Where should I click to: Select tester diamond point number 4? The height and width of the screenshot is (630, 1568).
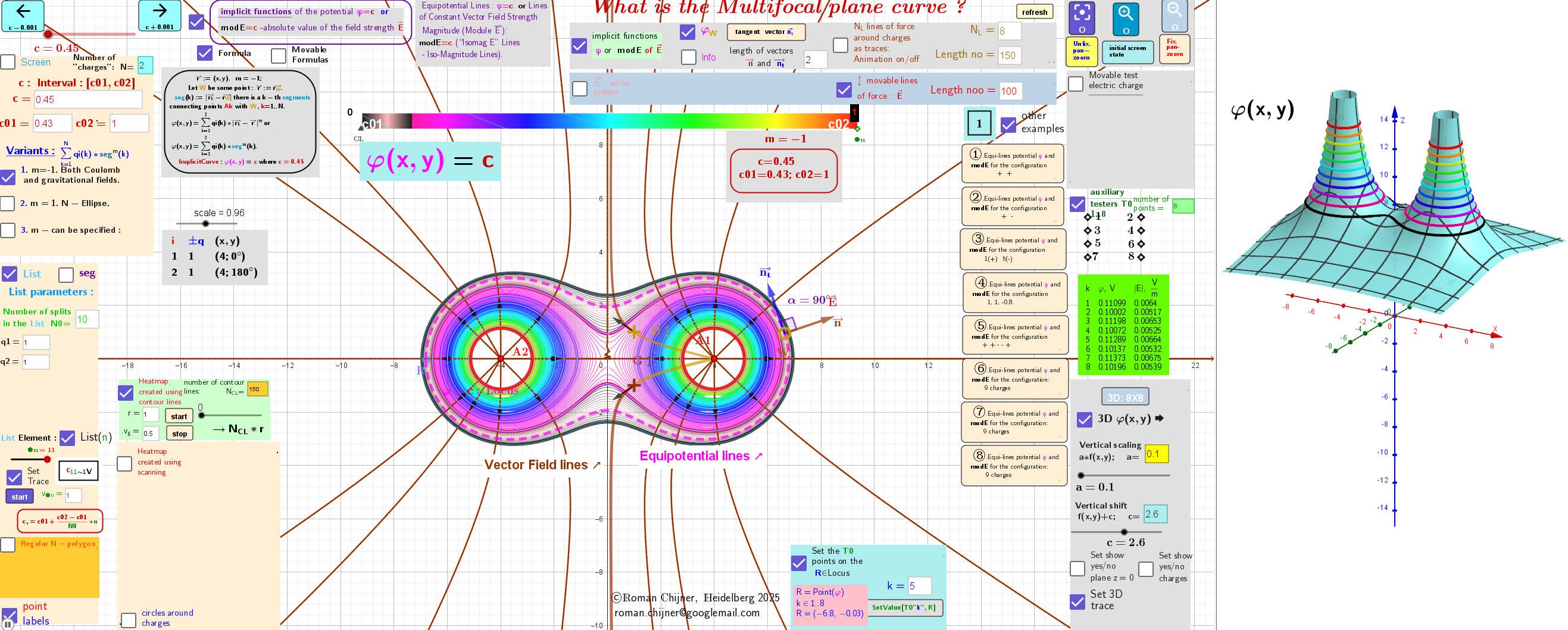pos(1141,230)
